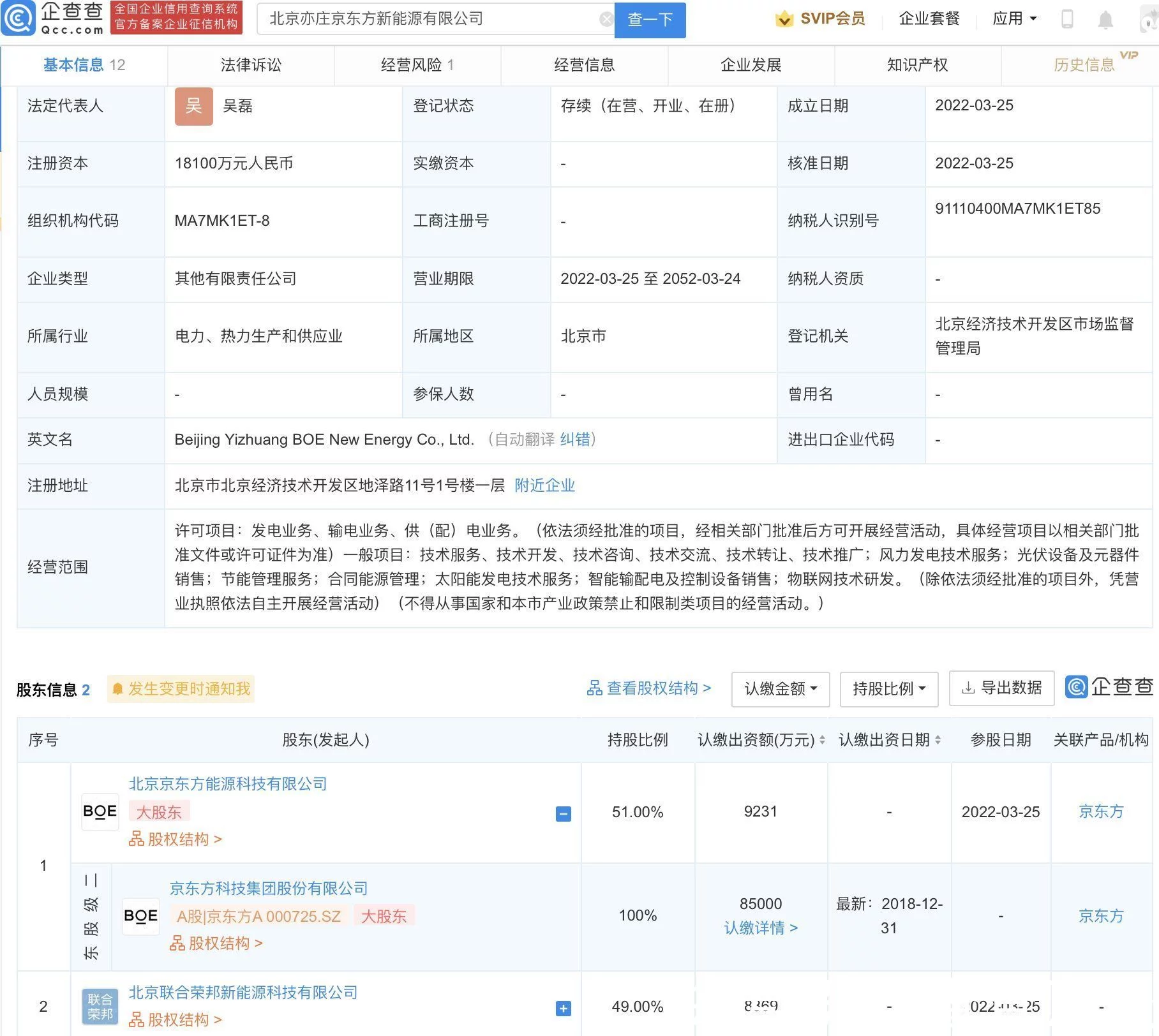
Task: Select the 49.00% shareholding cell
Action: (638, 1007)
